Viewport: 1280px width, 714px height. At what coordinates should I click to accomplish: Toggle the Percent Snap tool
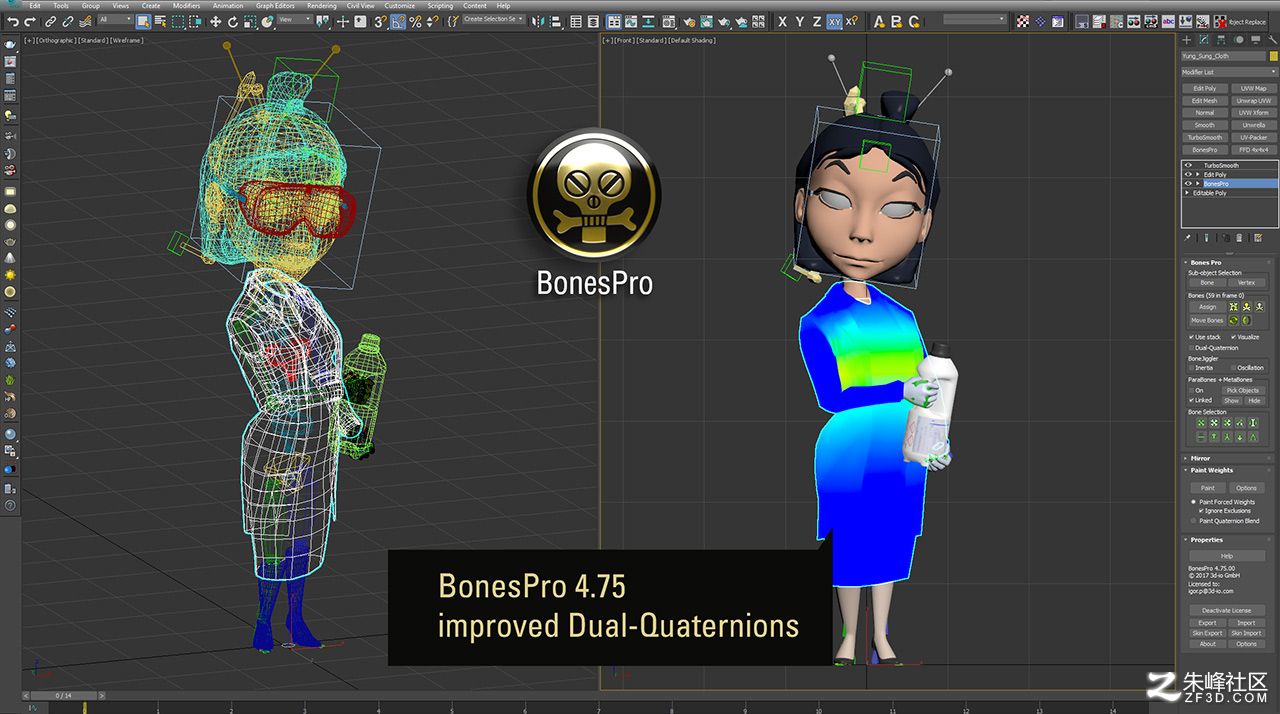pos(415,21)
